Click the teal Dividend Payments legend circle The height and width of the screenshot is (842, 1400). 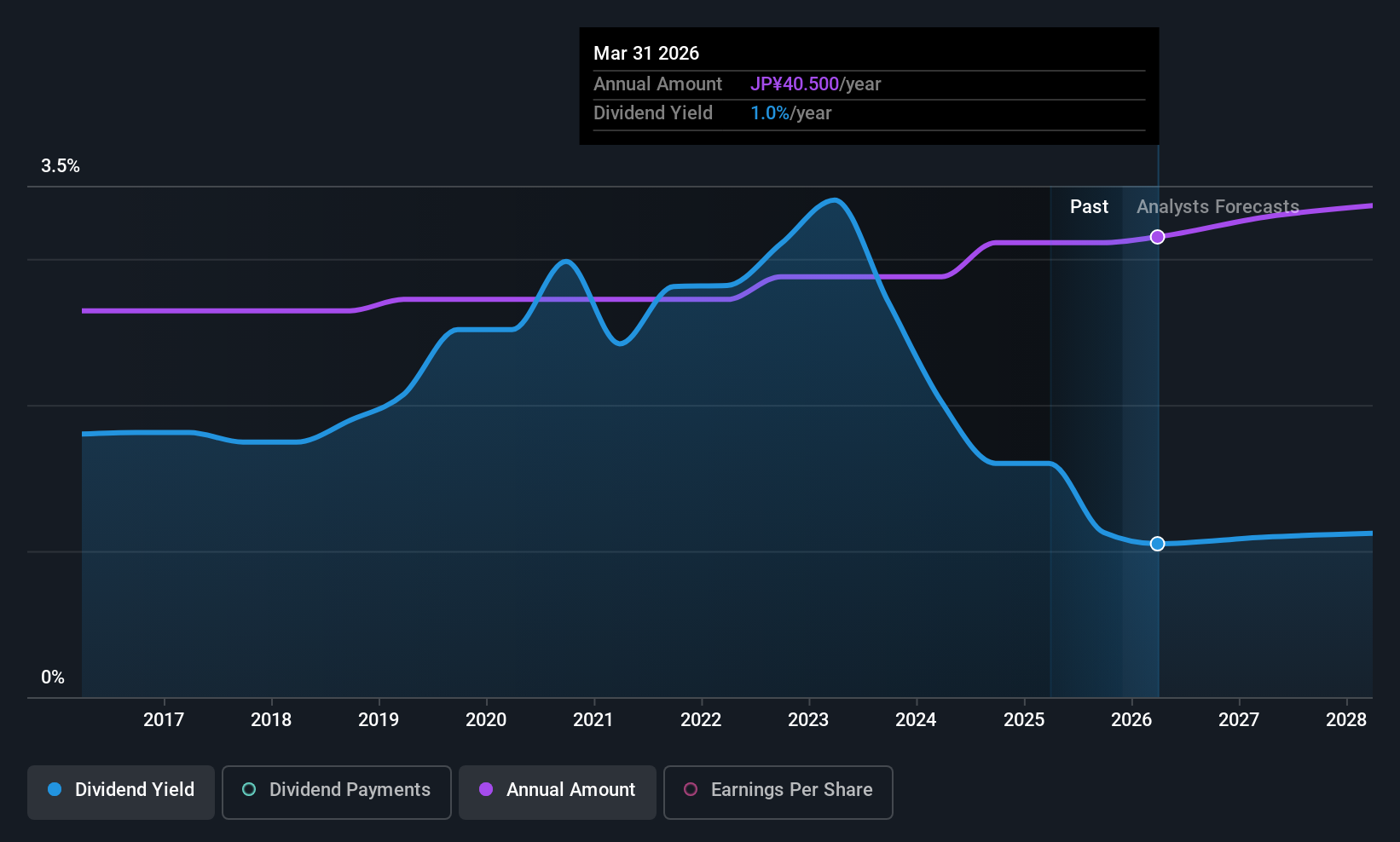[x=249, y=790]
